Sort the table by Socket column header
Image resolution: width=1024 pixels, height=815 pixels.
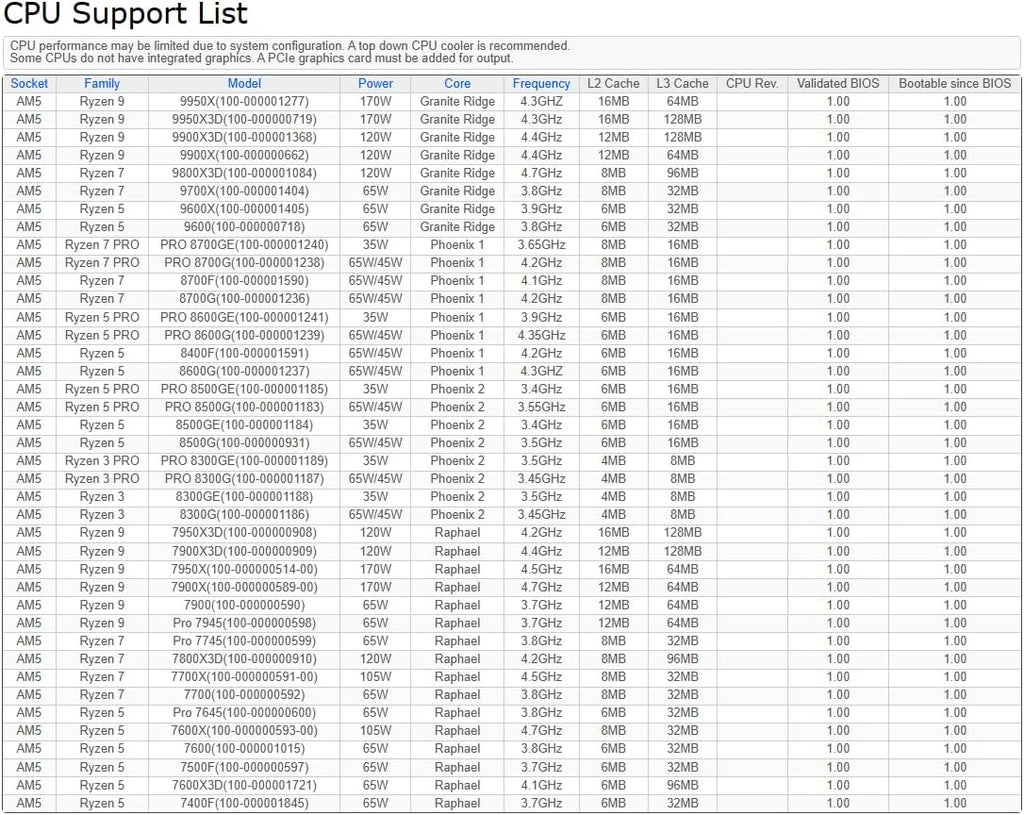(x=29, y=84)
